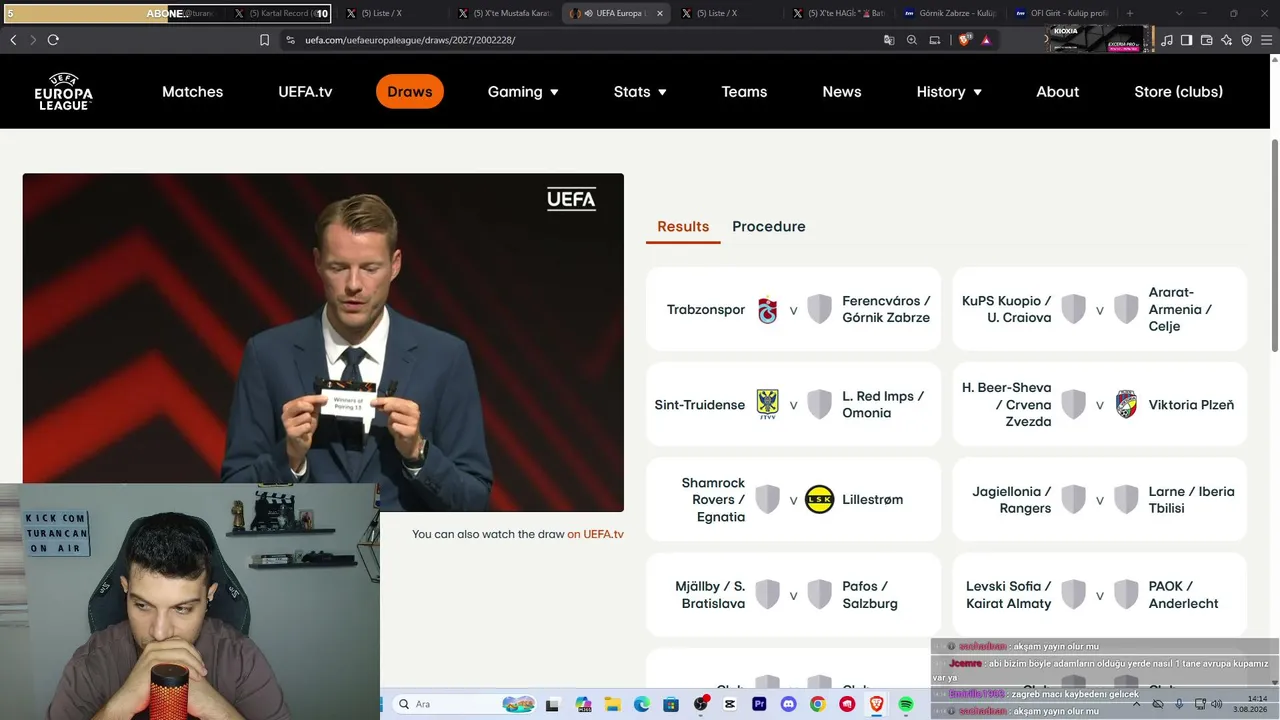Switch to the X'te Mustafa browser tab
Image resolution: width=1280 pixels, height=720 pixels.
[x=505, y=14]
